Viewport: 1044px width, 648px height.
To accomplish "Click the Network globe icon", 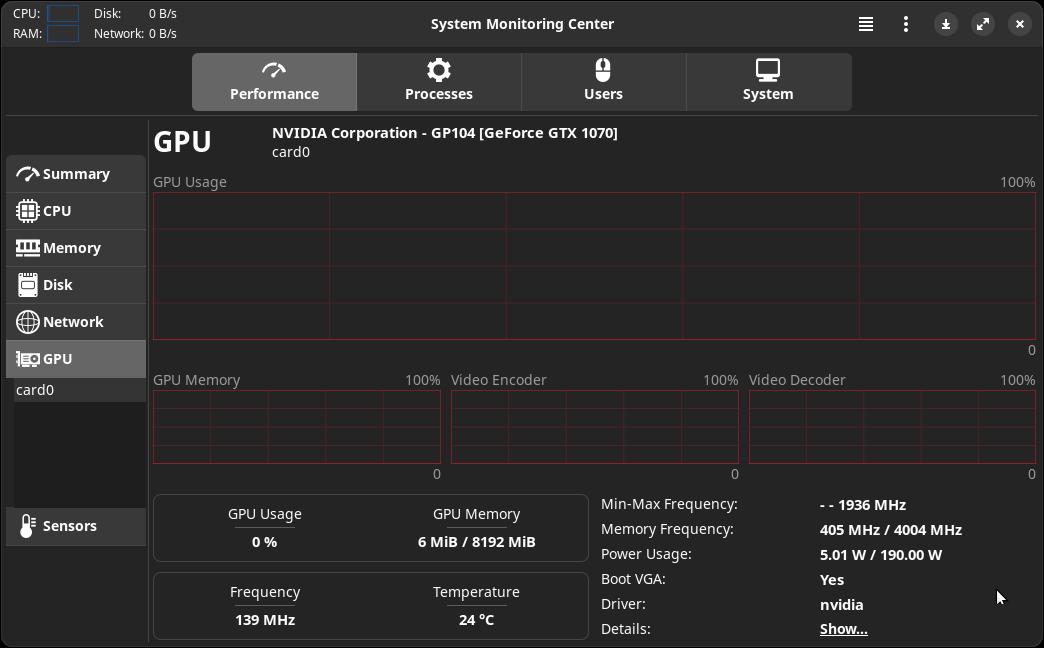I will (28, 322).
